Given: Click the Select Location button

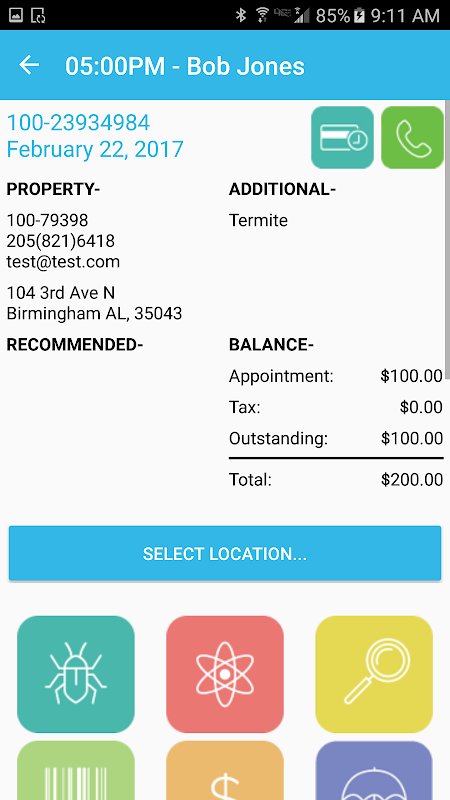Looking at the screenshot, I should (x=225, y=554).
